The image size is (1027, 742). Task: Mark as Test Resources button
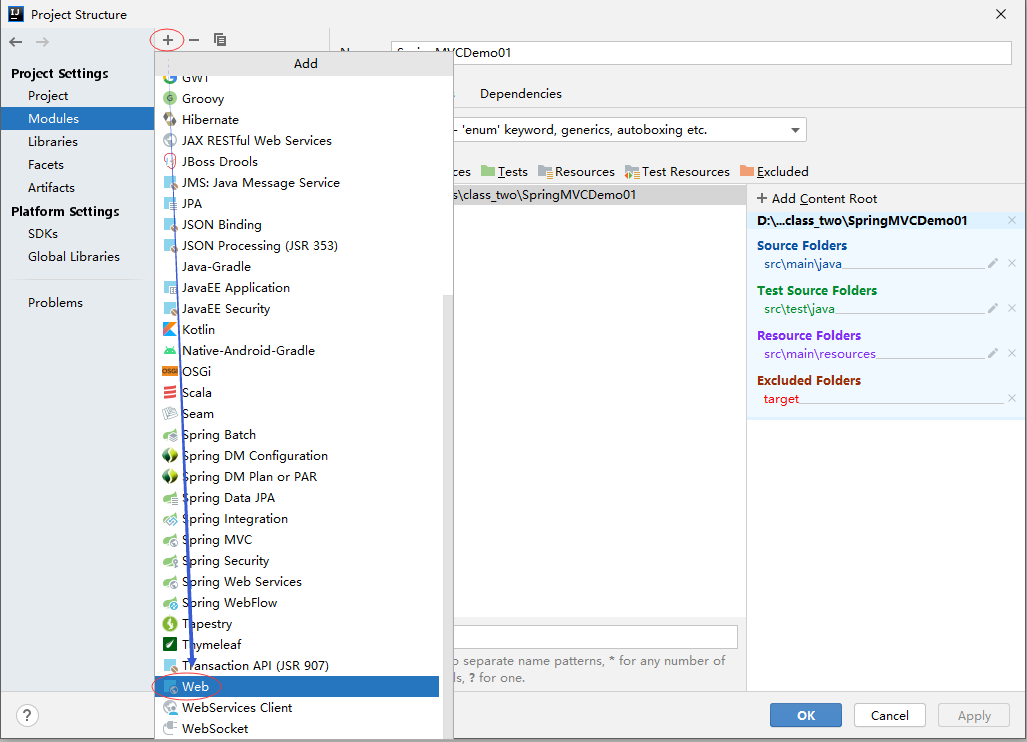click(x=677, y=172)
